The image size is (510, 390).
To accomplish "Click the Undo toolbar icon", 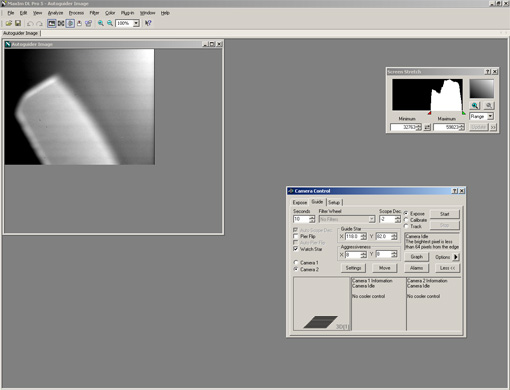I will 30,23.
